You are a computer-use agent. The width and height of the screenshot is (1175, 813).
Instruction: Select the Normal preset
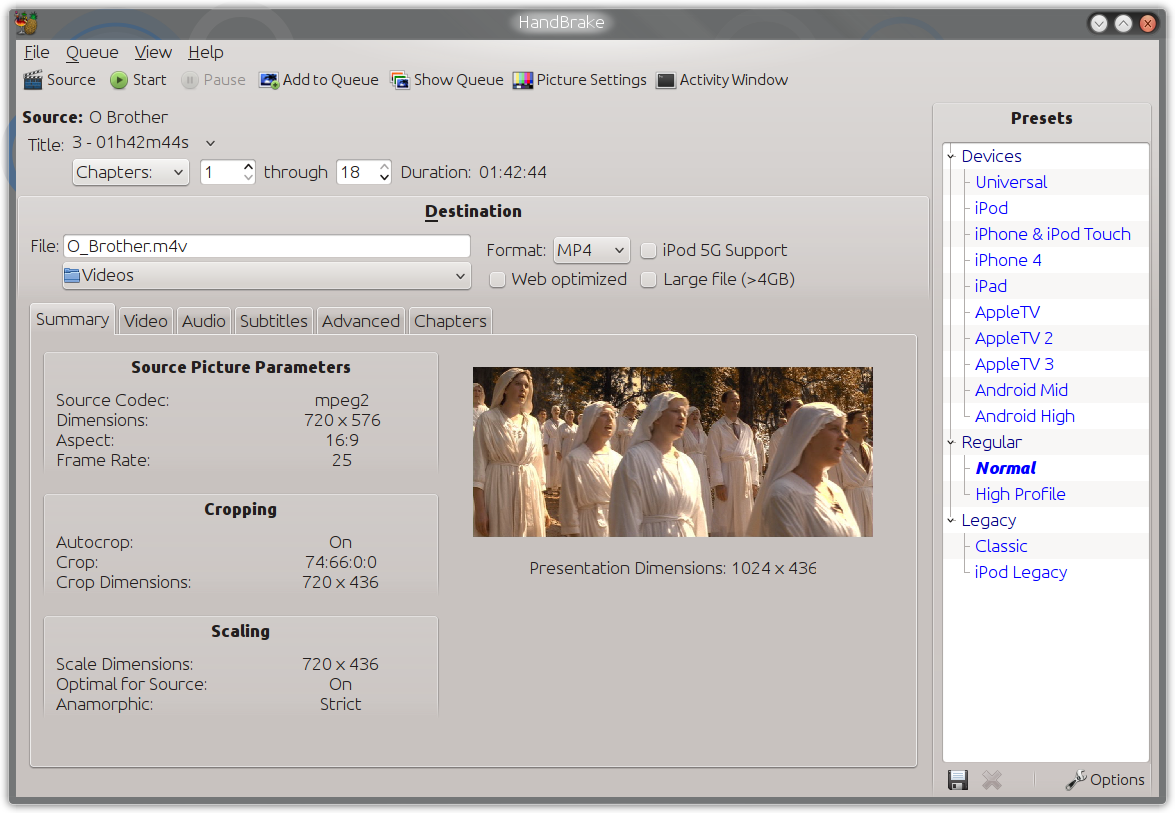[1006, 468]
